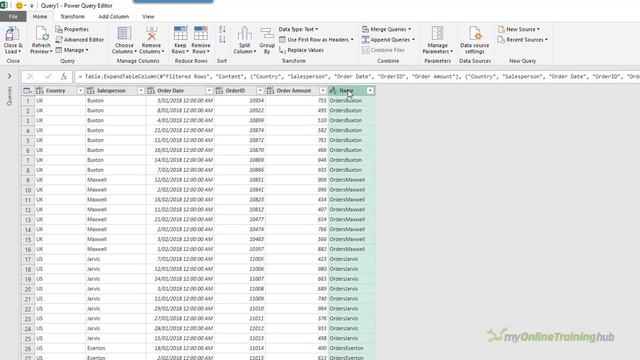Click the Choose Columns icon
The image size is (640, 360).
pyautogui.click(x=124, y=34)
